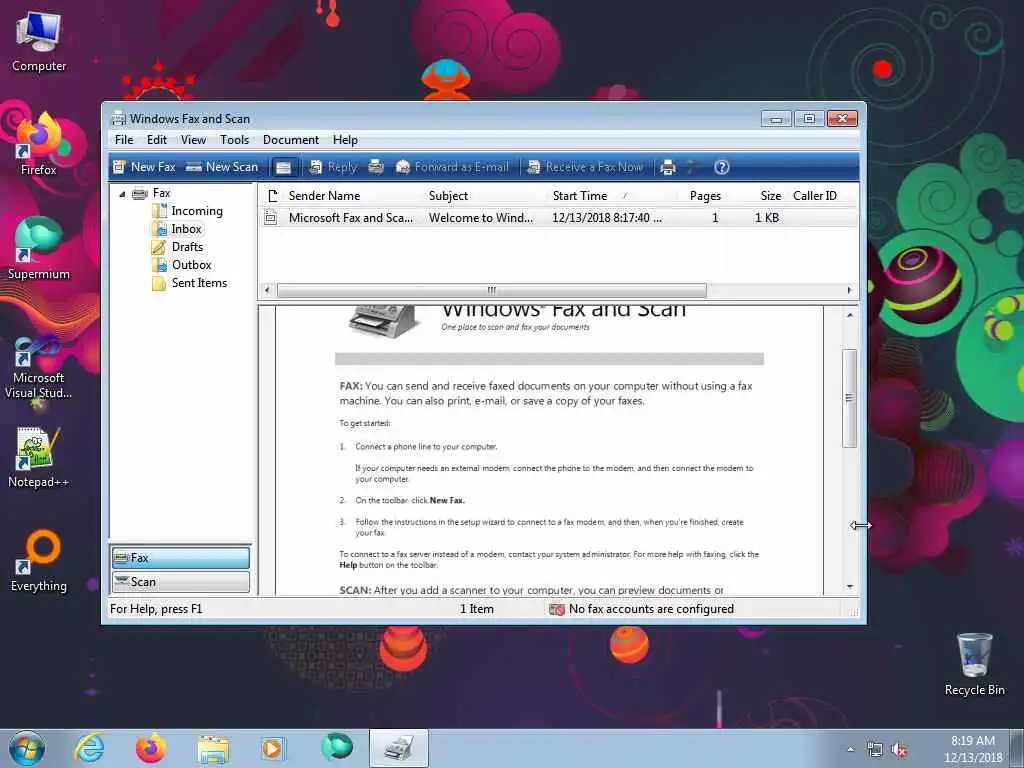Sort by Caller ID column header
This screenshot has height=768, width=1024.
(819, 196)
